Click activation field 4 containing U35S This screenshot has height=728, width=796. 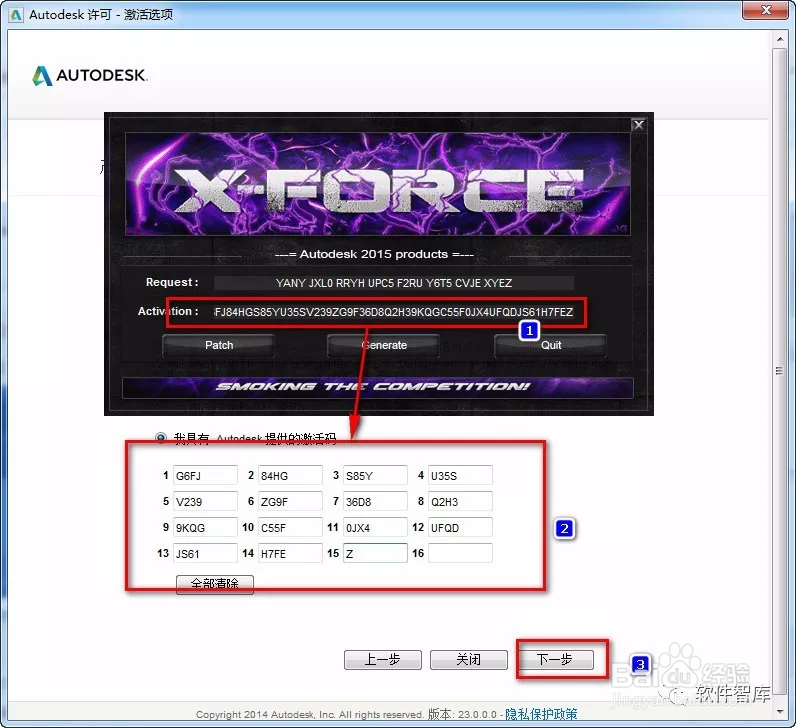click(460, 475)
